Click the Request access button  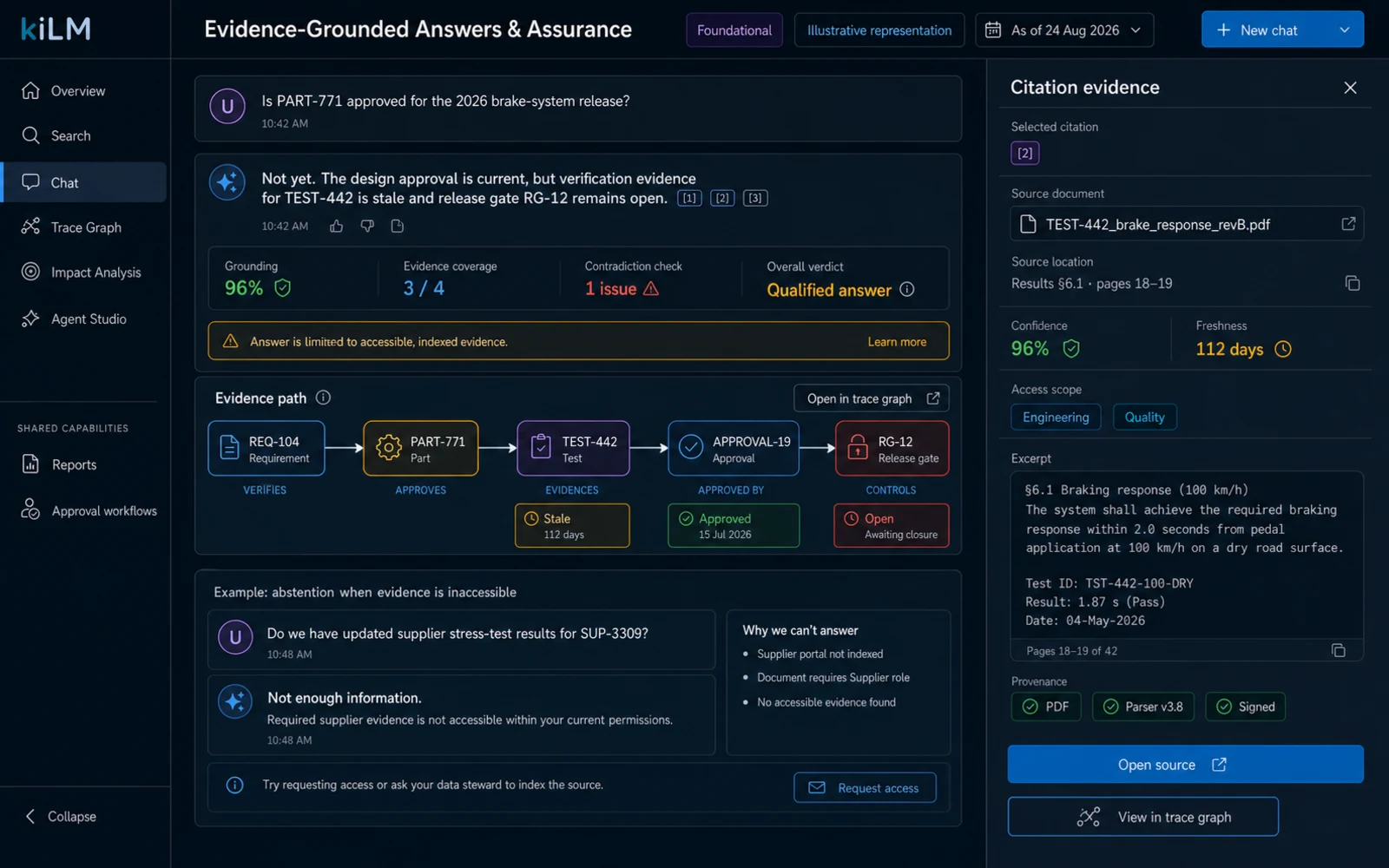pos(865,787)
